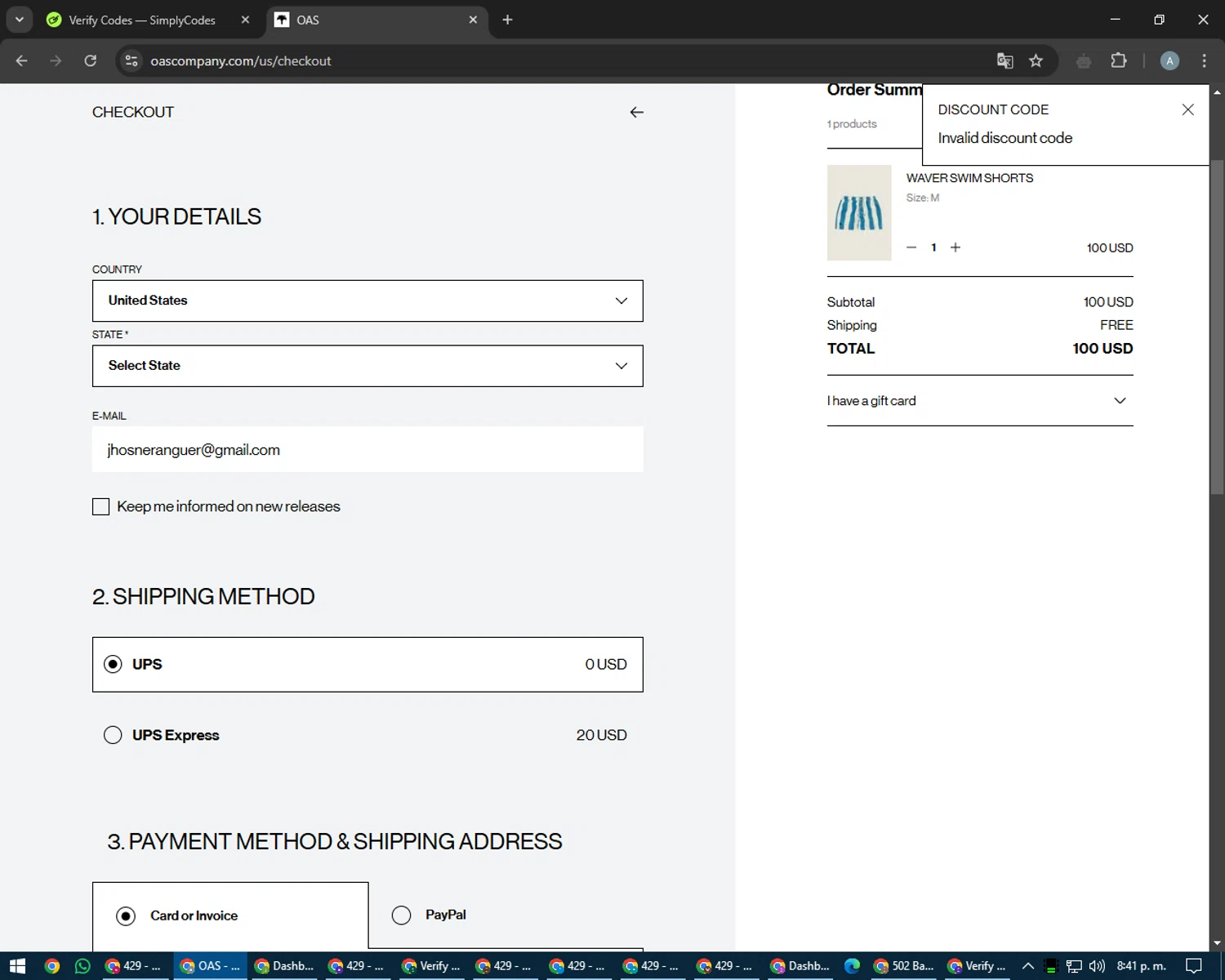Open WhatsApp from the taskbar
Image resolution: width=1225 pixels, height=980 pixels.
[82, 966]
